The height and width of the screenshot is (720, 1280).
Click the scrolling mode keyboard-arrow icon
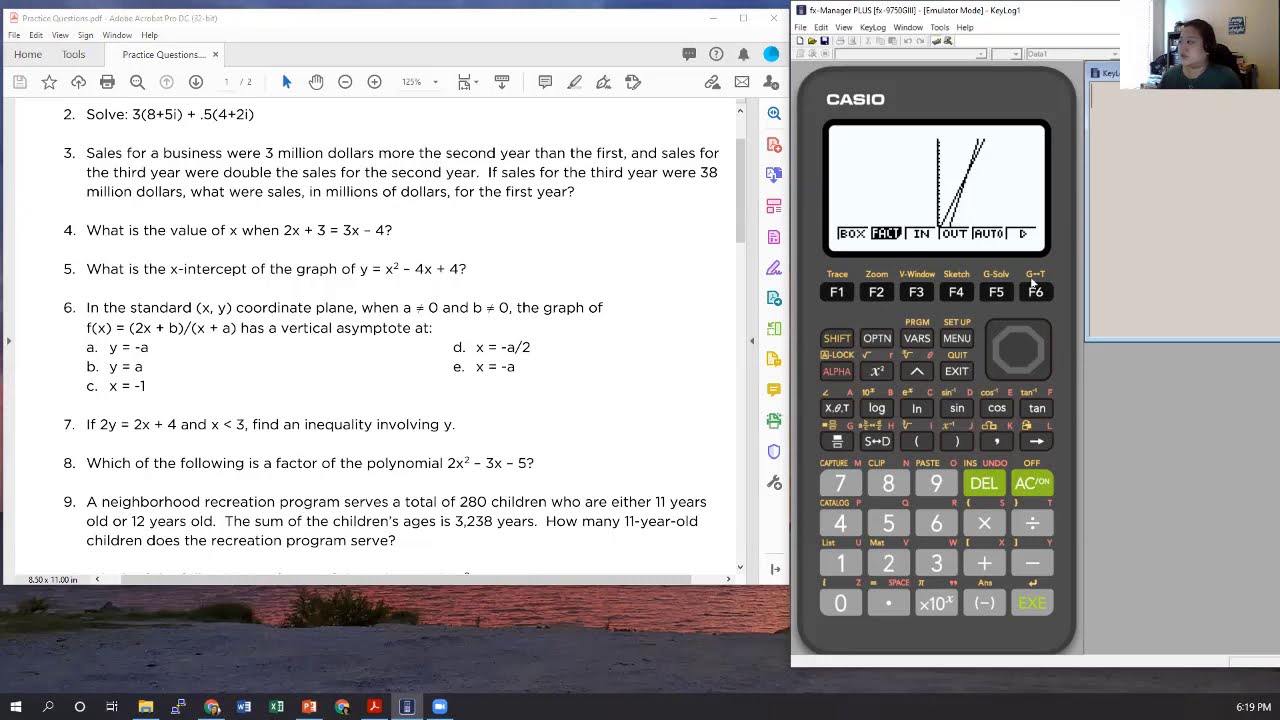(502, 82)
